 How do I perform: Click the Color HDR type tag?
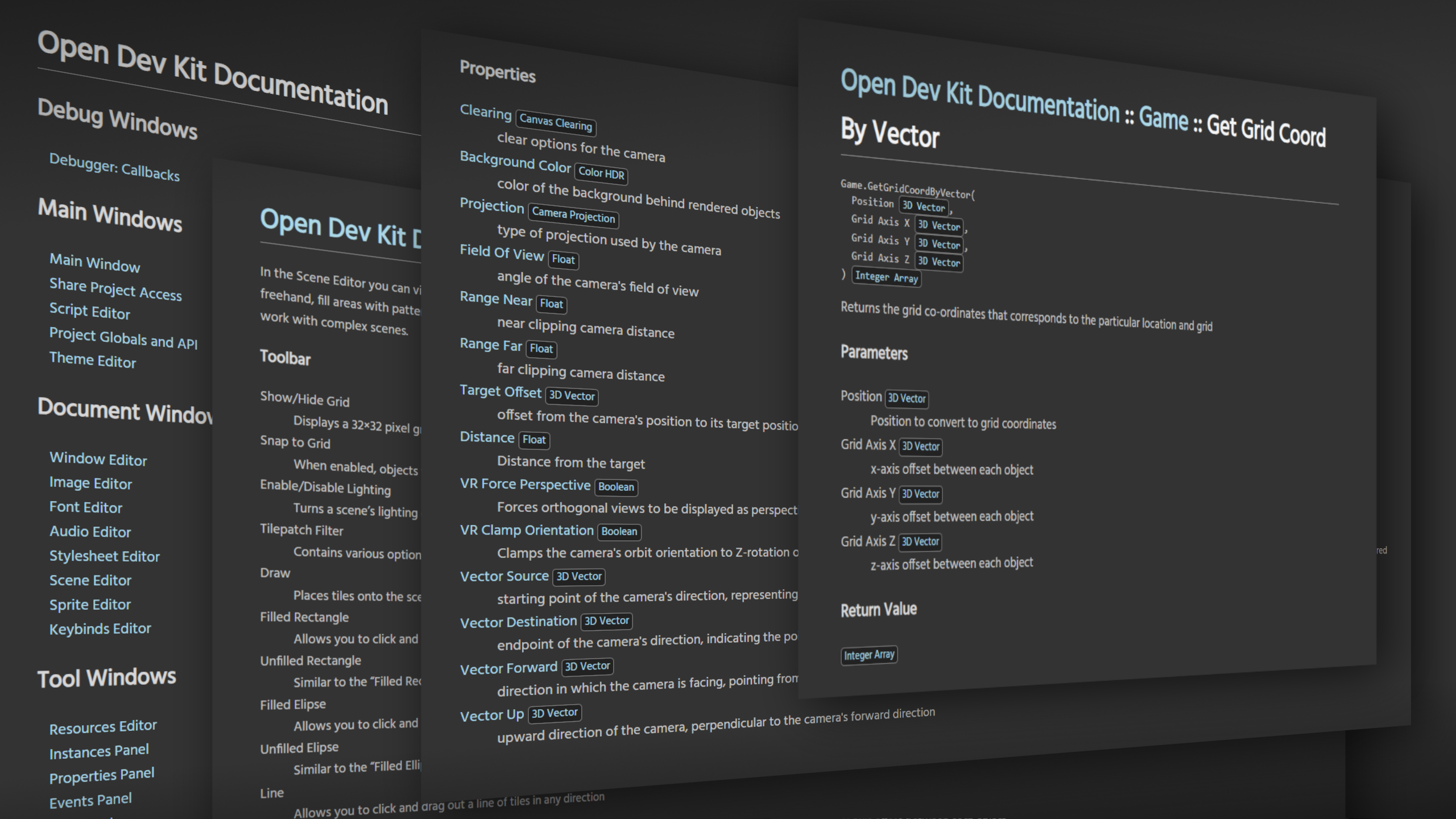coord(601,173)
